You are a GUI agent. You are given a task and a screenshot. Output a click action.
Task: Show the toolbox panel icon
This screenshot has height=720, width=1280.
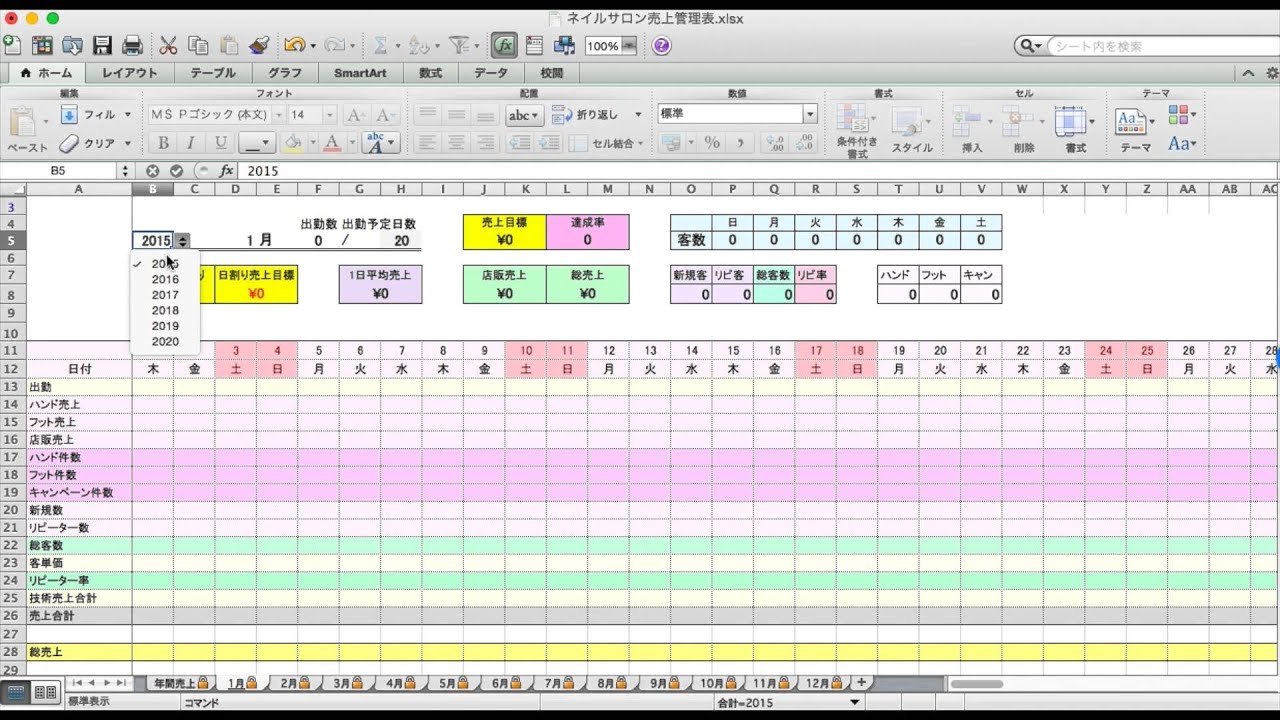coord(534,45)
